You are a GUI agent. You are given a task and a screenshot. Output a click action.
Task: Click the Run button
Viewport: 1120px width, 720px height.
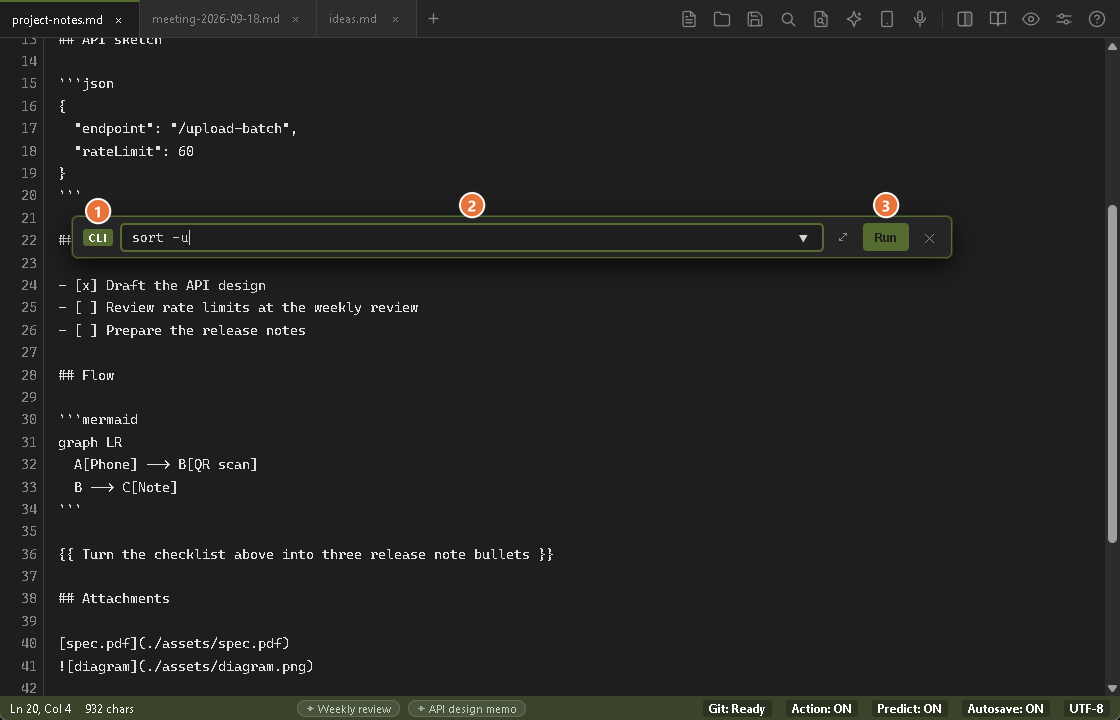pyautogui.click(x=885, y=237)
